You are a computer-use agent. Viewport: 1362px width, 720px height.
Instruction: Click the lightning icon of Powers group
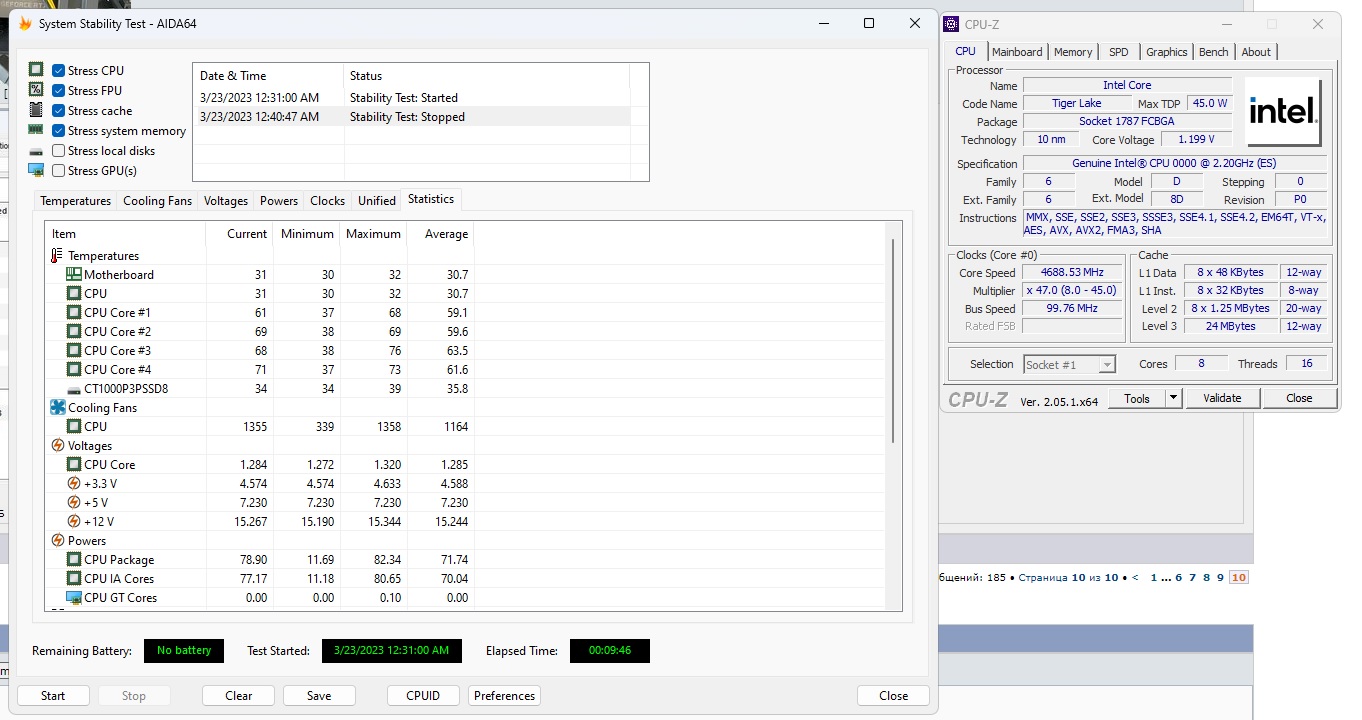[57, 540]
